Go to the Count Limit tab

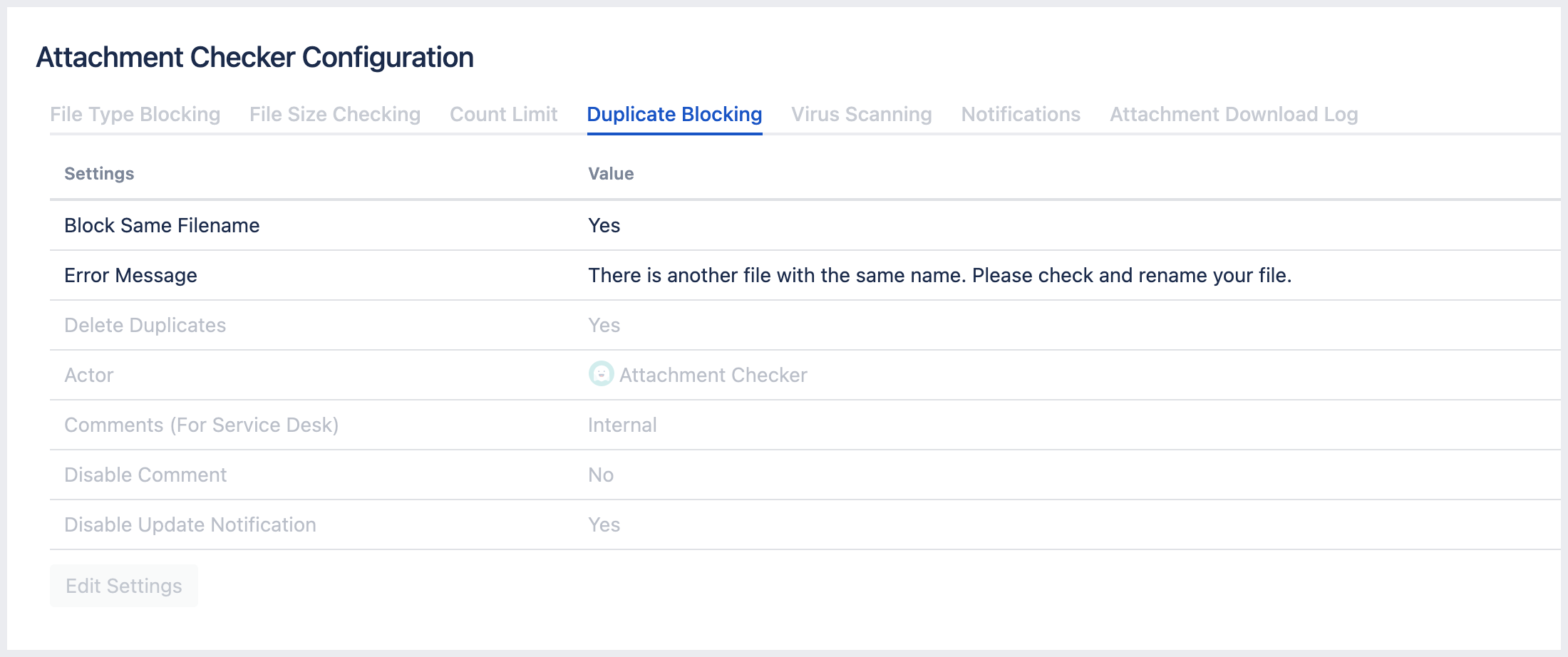503,115
